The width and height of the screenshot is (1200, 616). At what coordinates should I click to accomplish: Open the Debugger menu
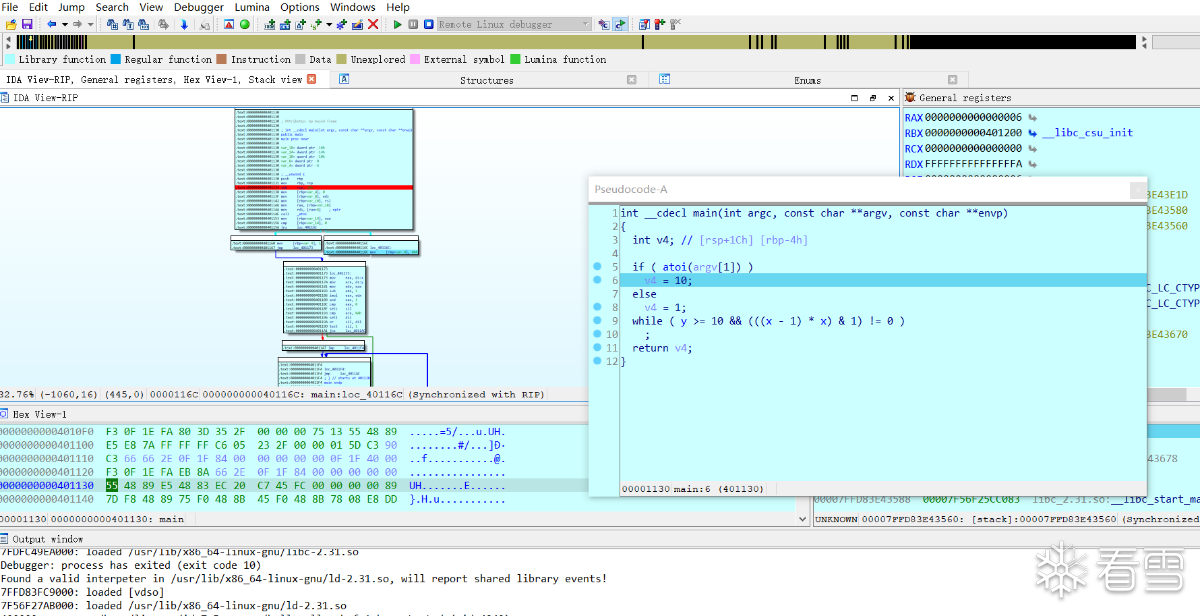tap(199, 7)
